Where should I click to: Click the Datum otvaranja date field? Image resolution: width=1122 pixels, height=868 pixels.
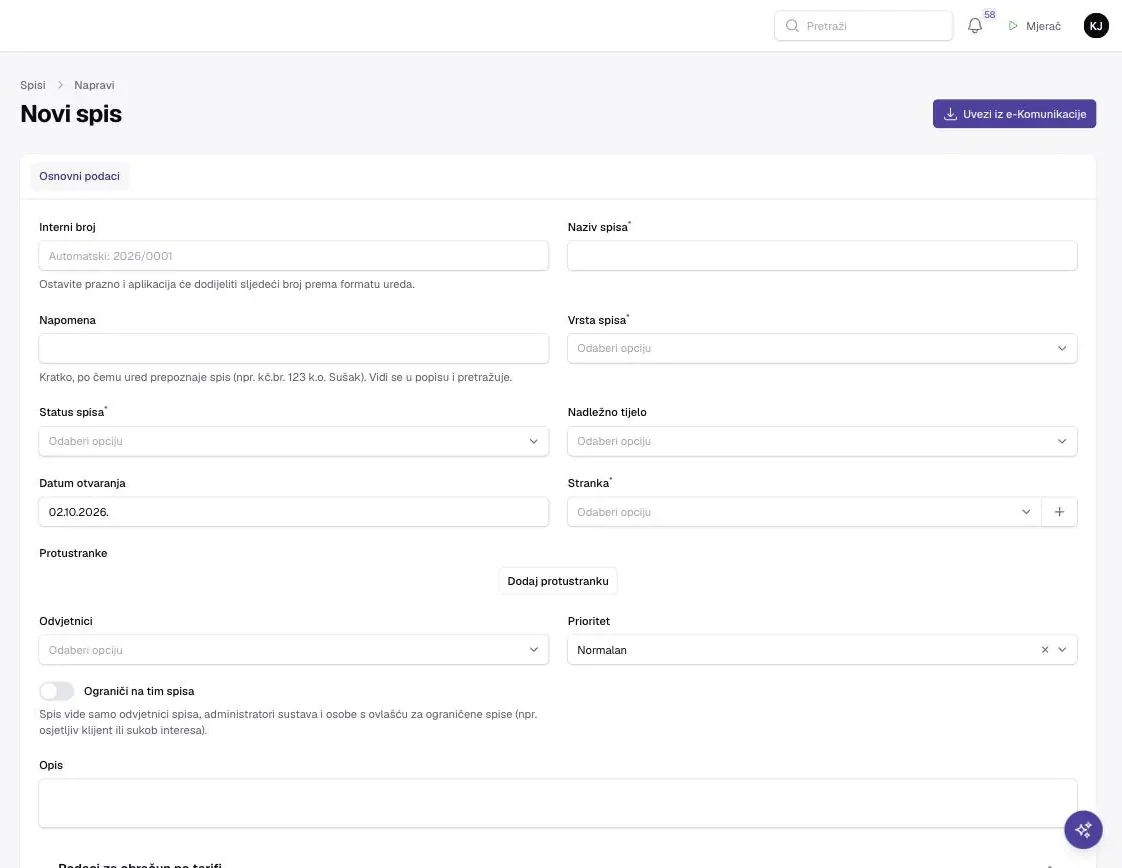tap(293, 512)
